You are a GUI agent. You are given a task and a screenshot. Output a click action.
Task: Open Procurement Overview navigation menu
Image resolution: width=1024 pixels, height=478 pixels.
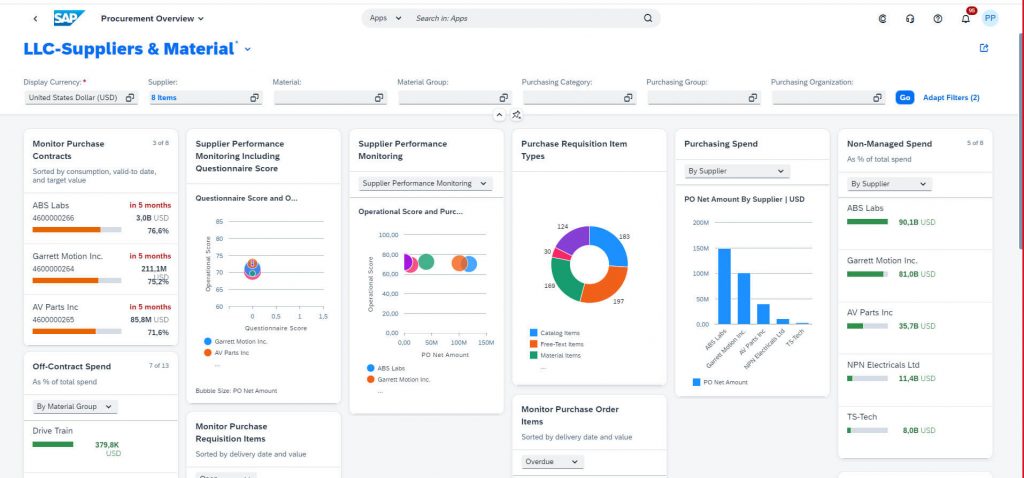point(152,18)
